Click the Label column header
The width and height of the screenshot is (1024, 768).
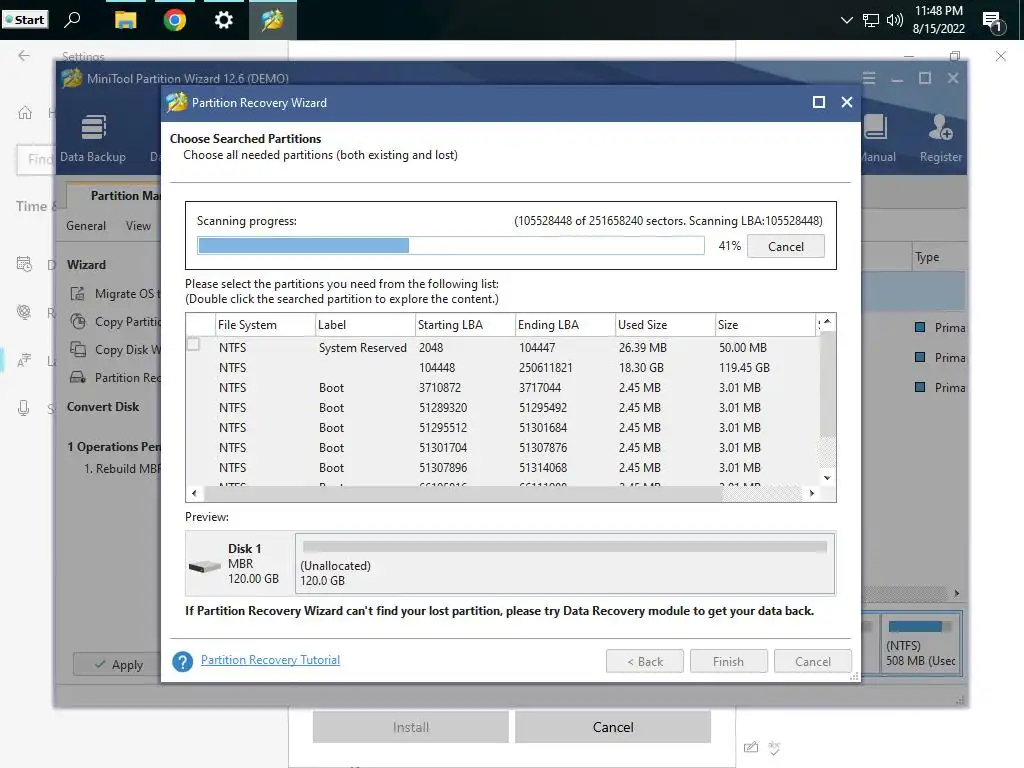365,325
